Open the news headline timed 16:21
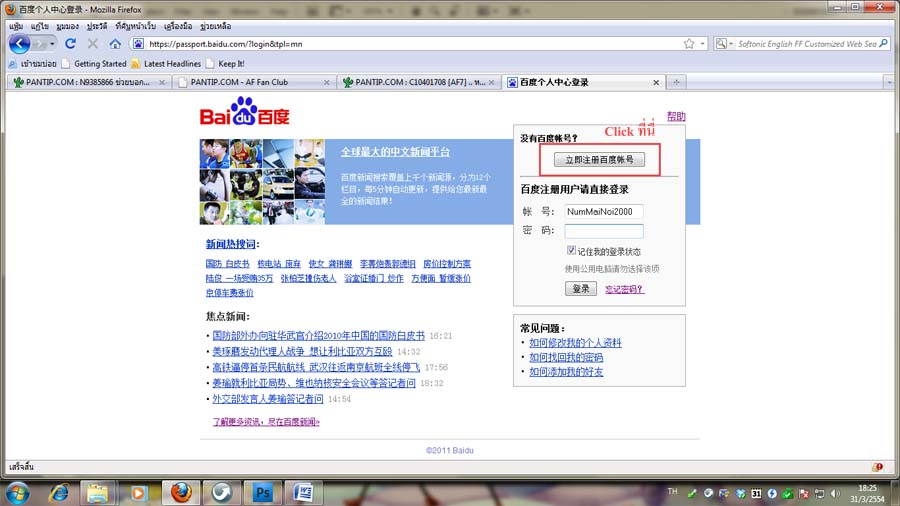Viewport: 900px width, 506px height. coord(319,336)
